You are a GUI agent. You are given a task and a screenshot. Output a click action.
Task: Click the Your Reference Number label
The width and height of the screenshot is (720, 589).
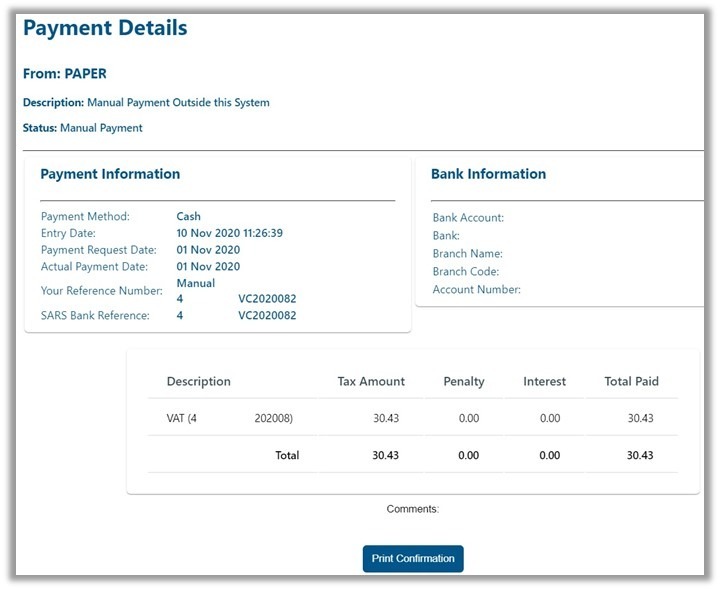pyautogui.click(x=101, y=291)
